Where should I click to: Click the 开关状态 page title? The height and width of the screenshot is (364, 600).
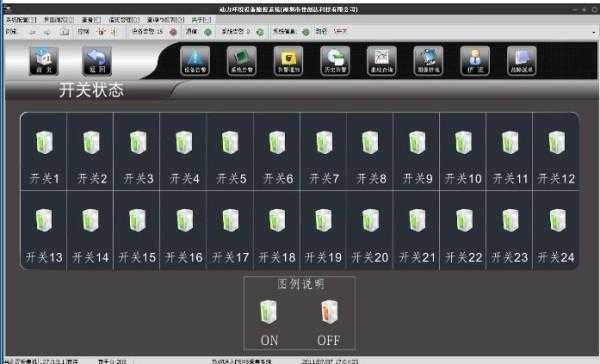91,90
